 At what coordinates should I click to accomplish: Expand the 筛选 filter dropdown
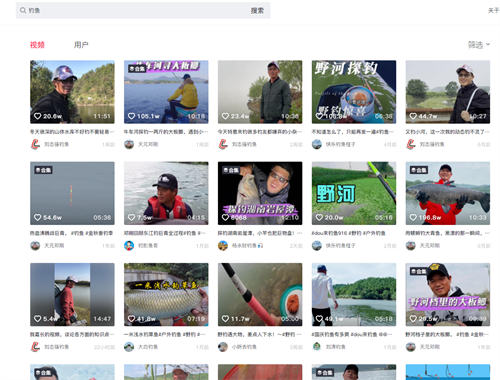[479, 44]
